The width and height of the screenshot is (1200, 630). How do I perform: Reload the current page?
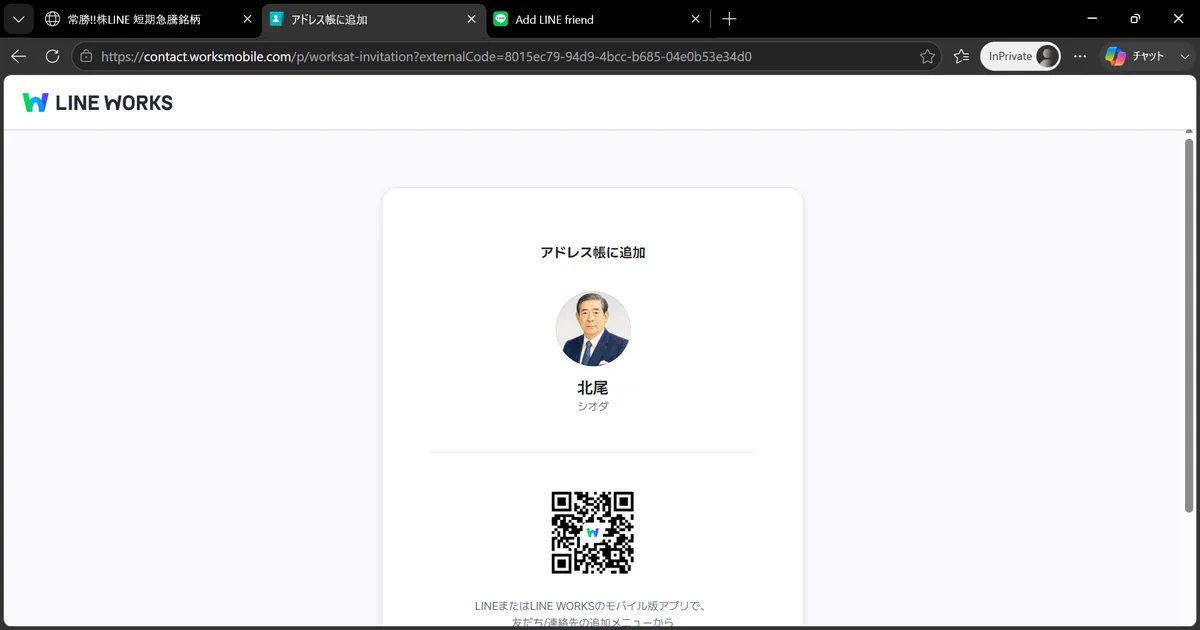pos(53,57)
